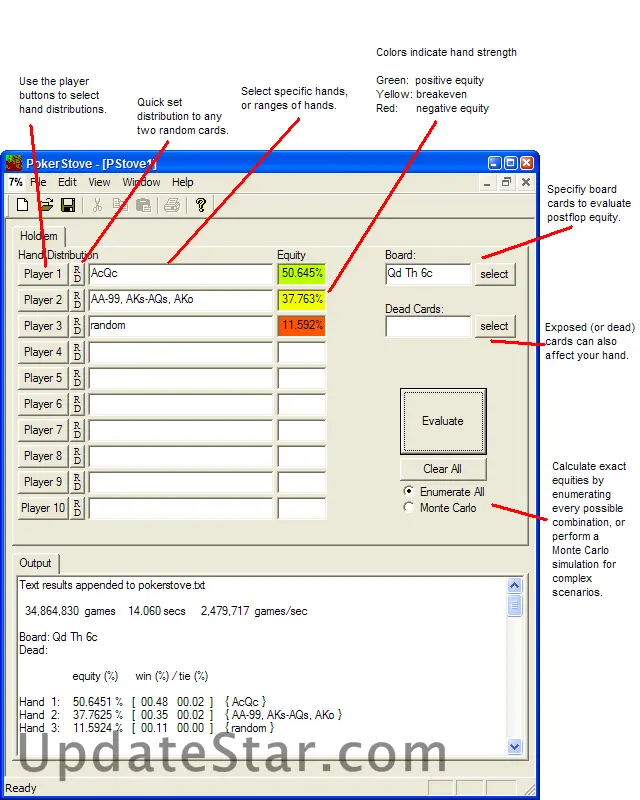Click empty Player 4 hand field
The width and height of the screenshot is (640, 800).
[x=181, y=352]
